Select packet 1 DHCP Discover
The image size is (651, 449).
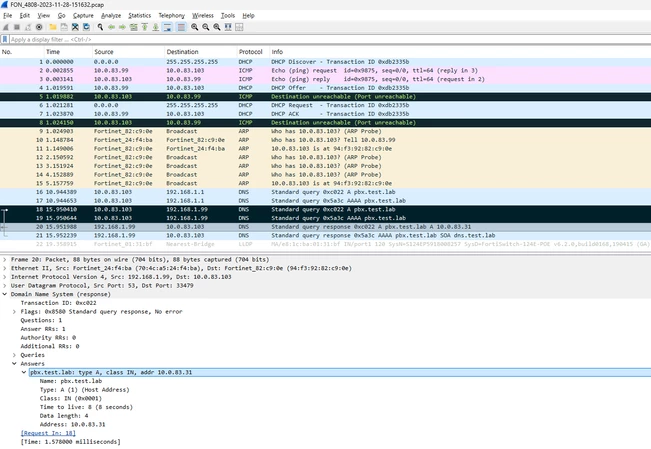point(326,62)
